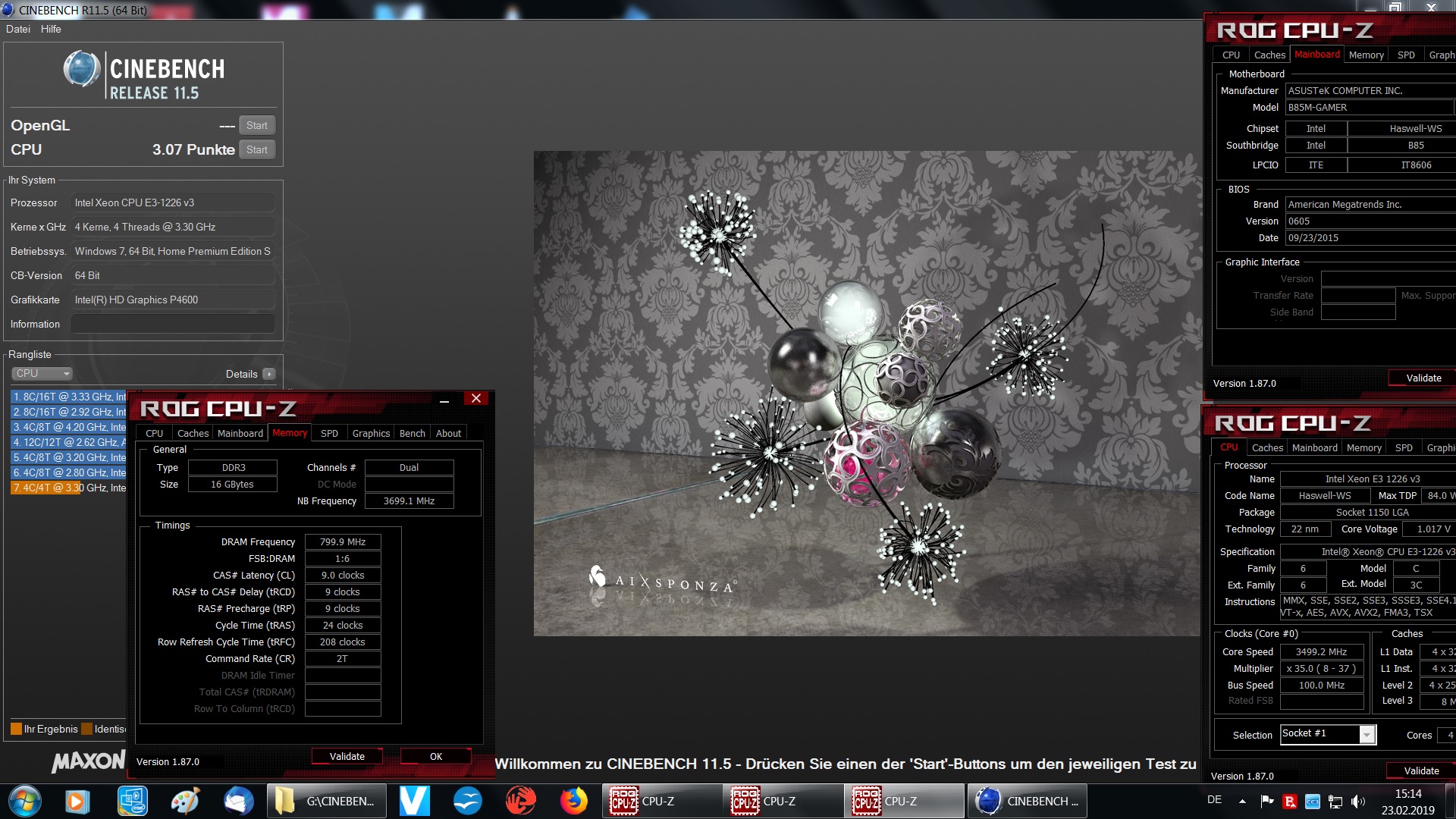Switch to the second CPU-Z taskbar button
The width and height of the screenshot is (1456, 819).
[x=784, y=801]
